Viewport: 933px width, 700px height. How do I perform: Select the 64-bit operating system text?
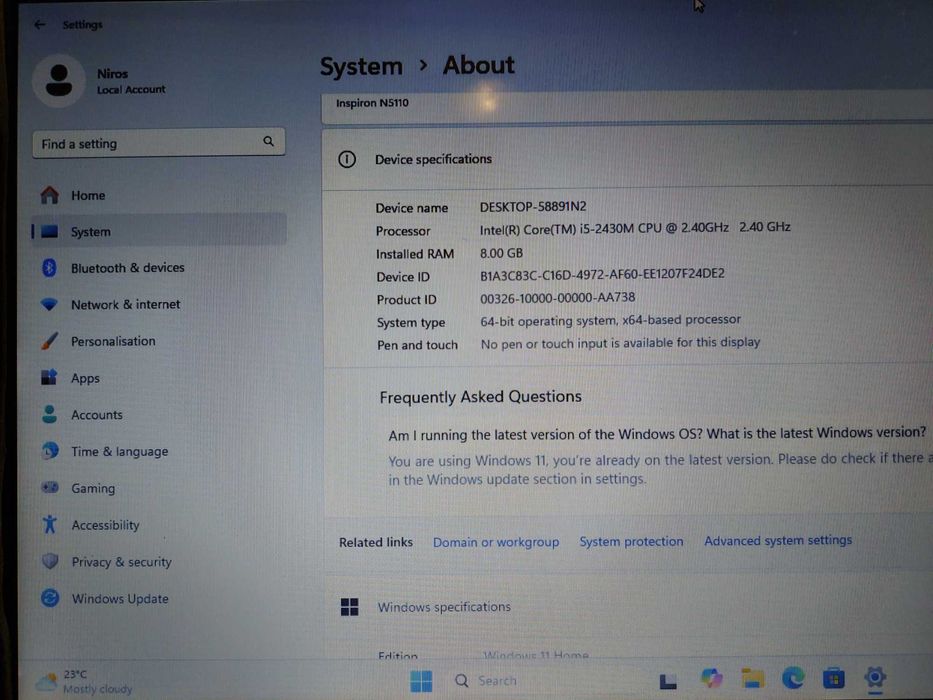tap(610, 320)
